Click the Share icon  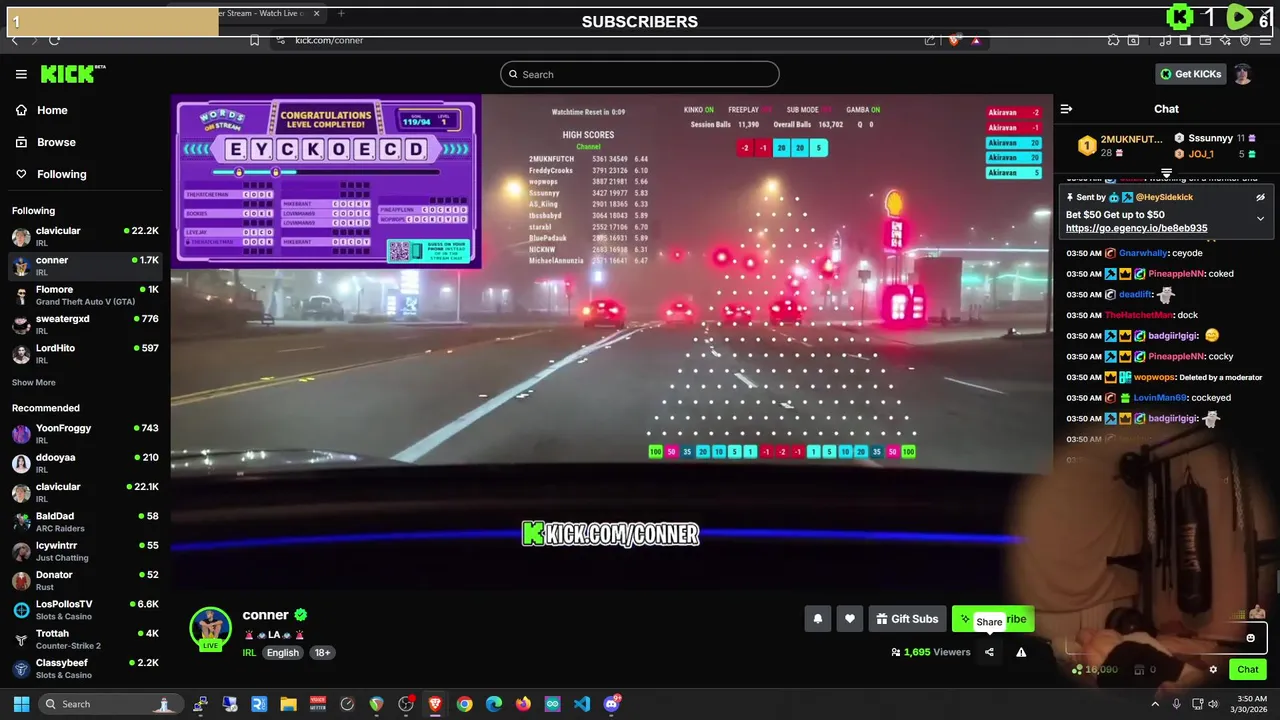pyautogui.click(x=989, y=652)
